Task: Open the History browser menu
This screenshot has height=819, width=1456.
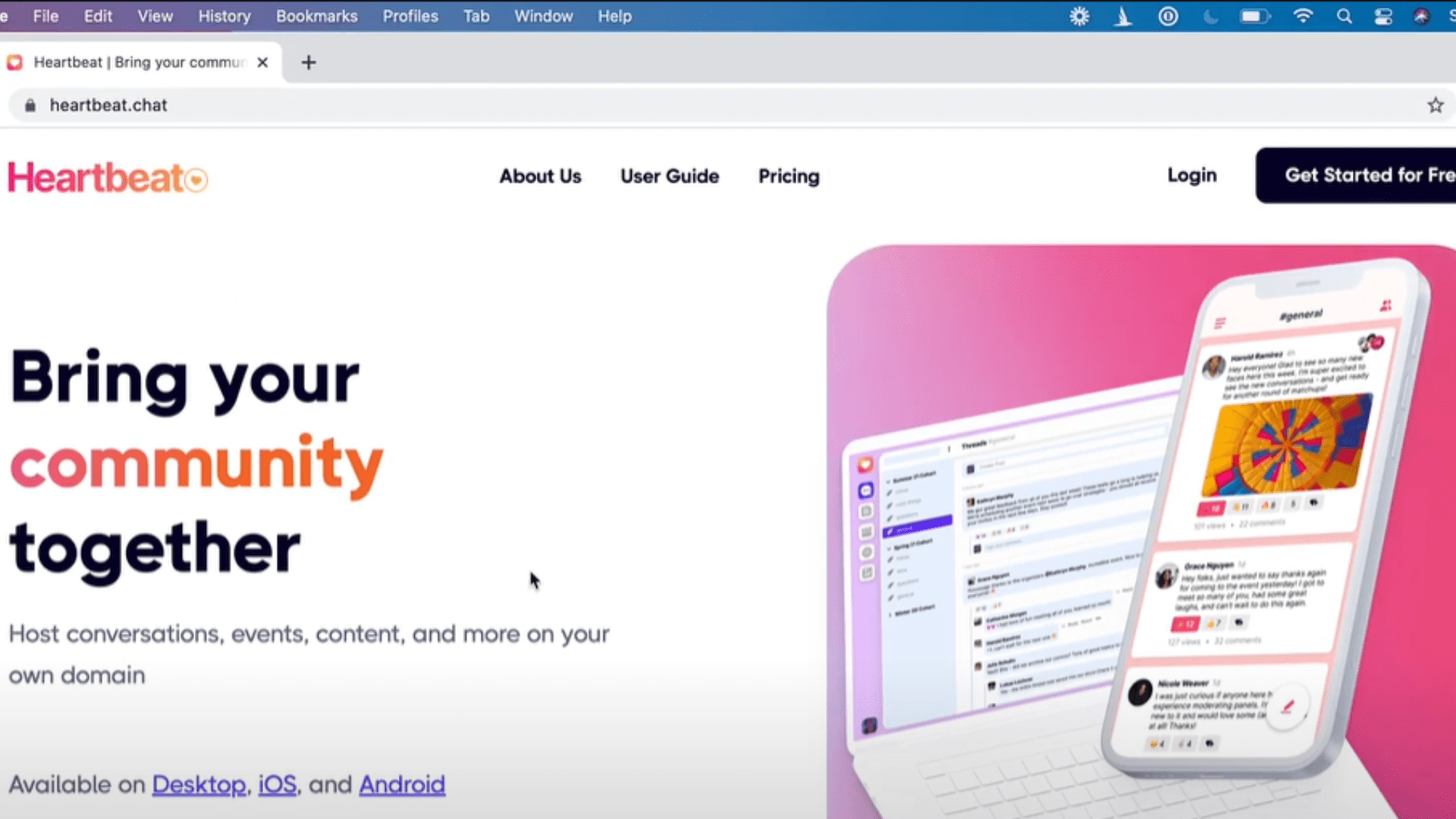Action: tap(224, 16)
